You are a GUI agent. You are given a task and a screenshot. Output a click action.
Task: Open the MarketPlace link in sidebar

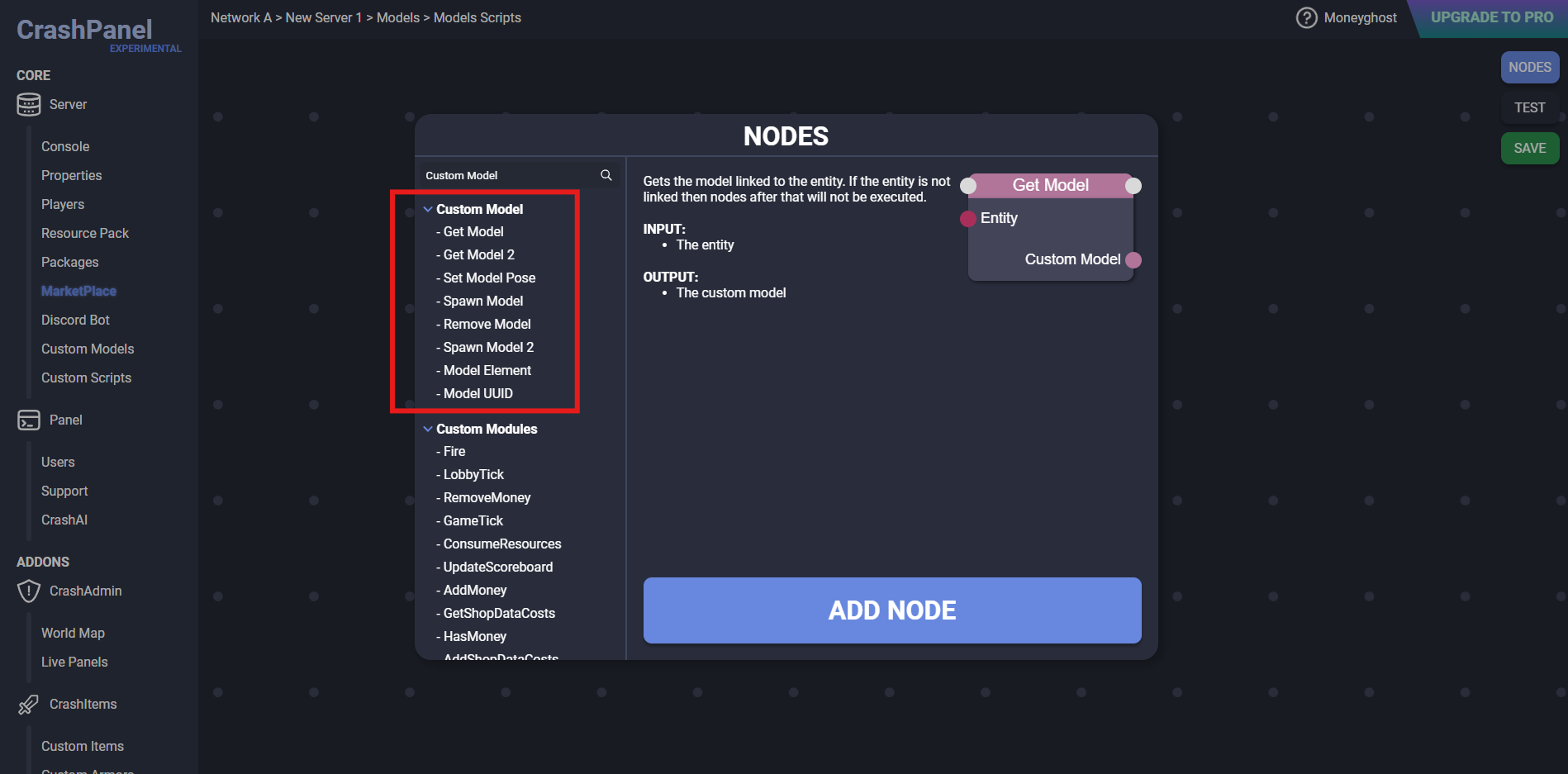point(78,291)
